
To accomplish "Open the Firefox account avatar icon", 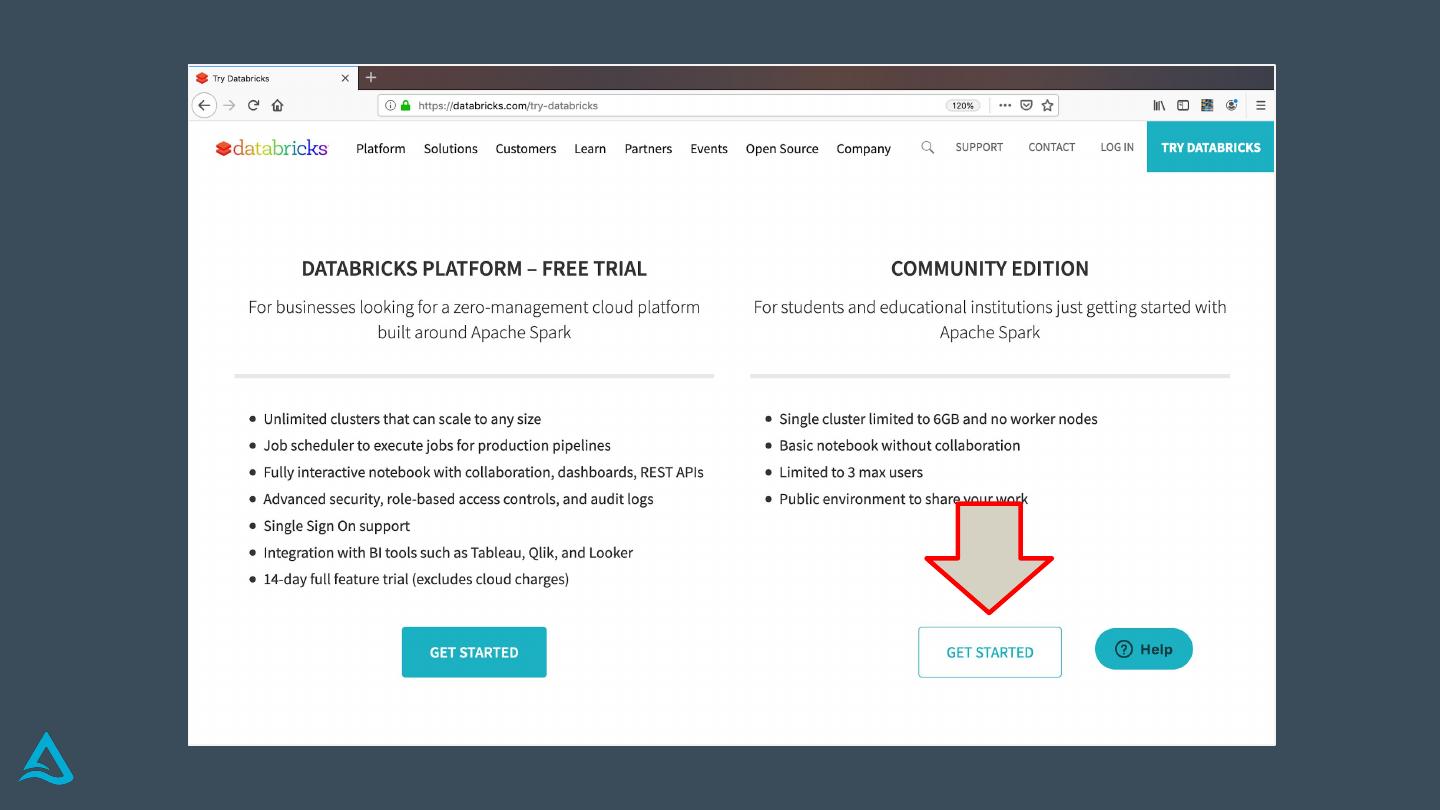I will click(x=1232, y=105).
